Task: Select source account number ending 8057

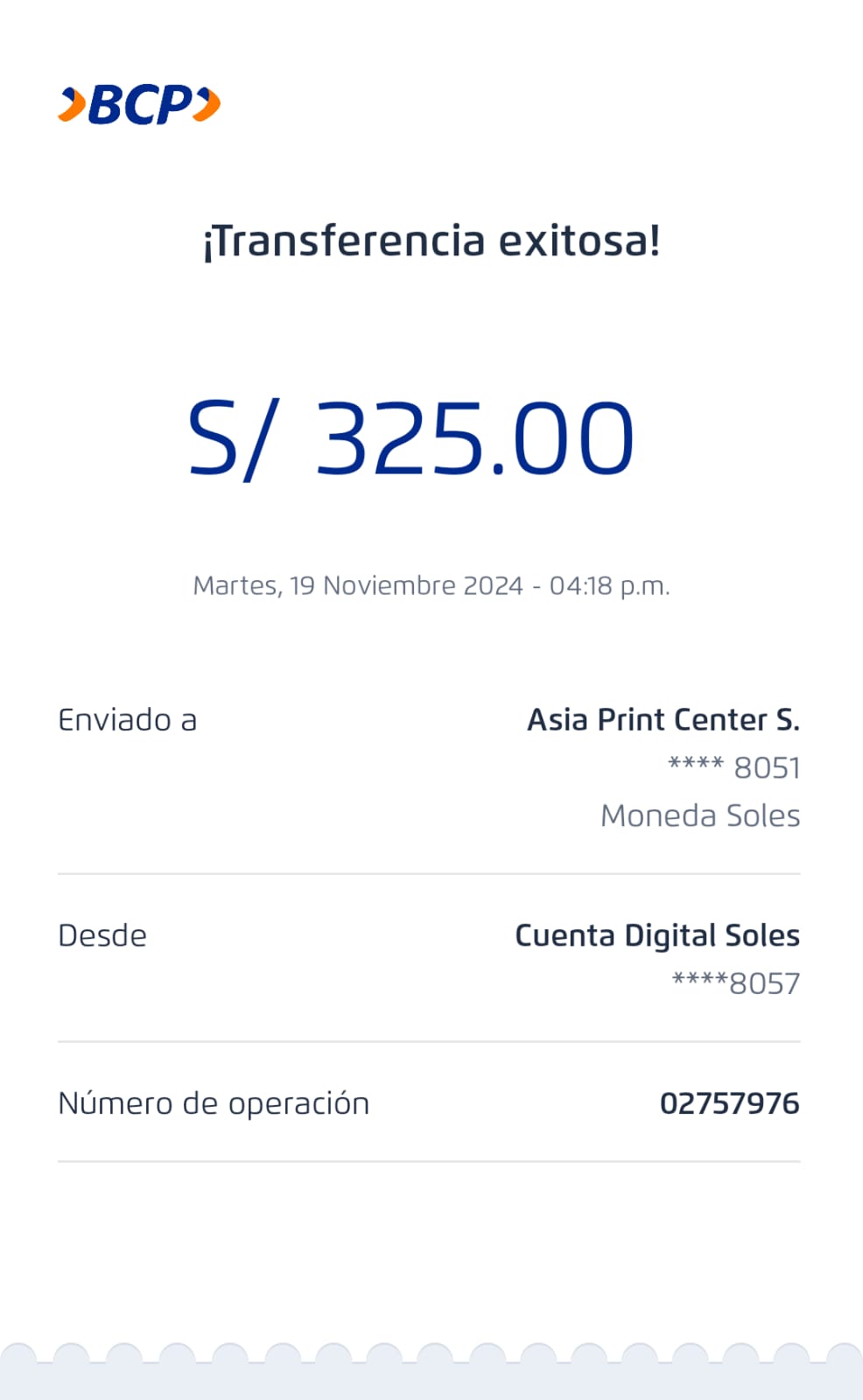Action: [x=735, y=983]
